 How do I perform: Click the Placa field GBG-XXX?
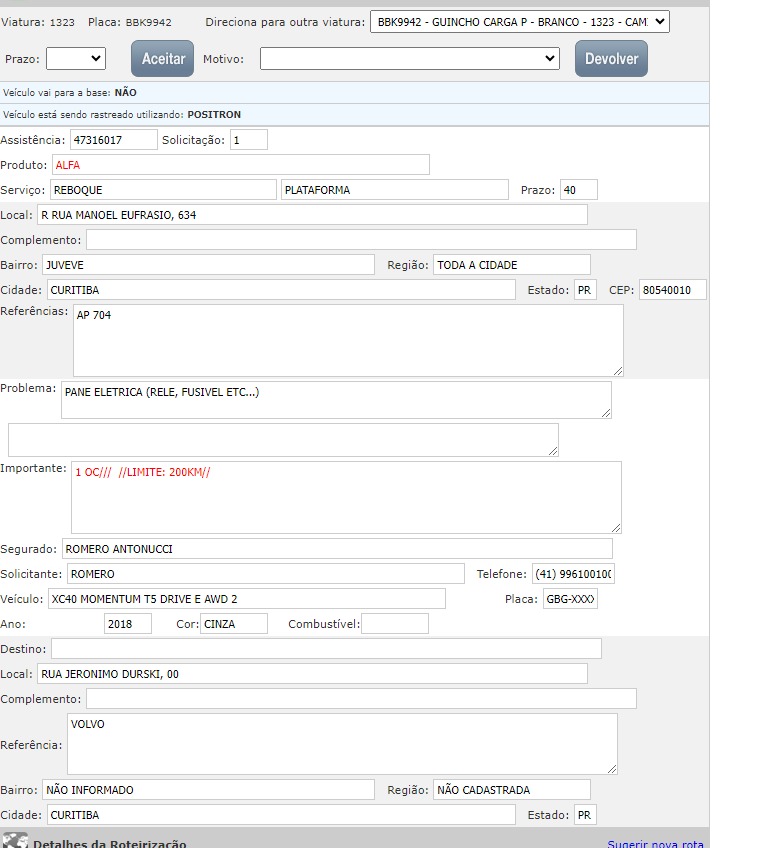pos(570,599)
